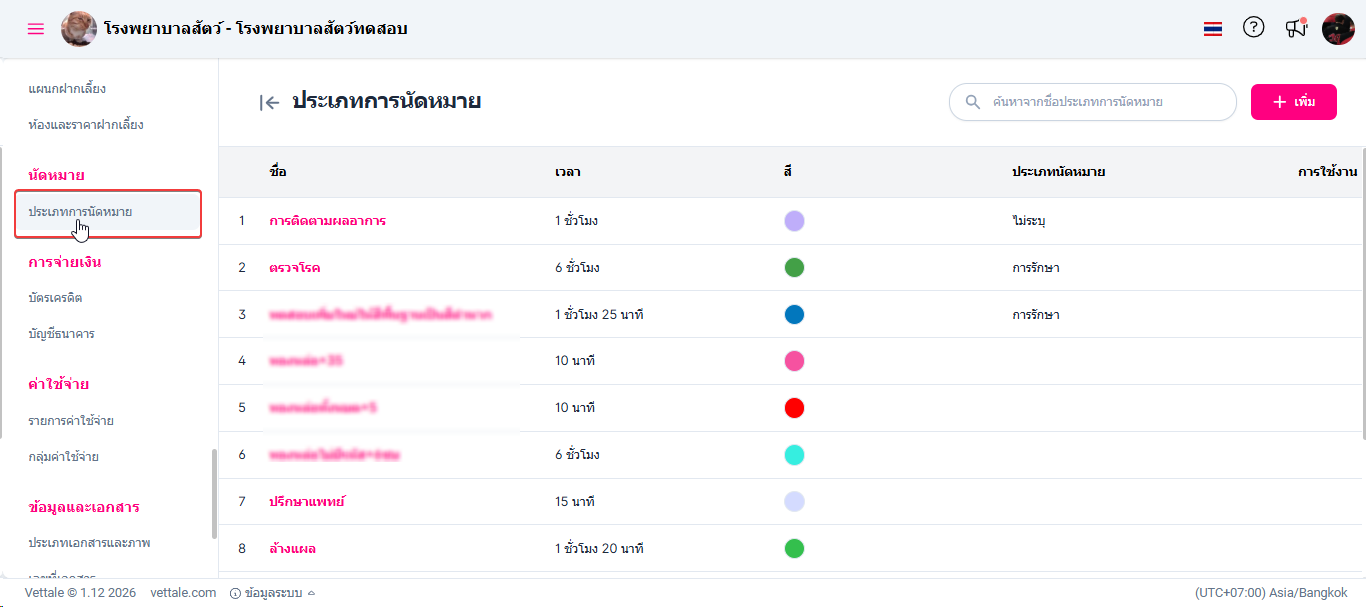Select ประเภทการนัดหมาย in sidebar

[108, 213]
